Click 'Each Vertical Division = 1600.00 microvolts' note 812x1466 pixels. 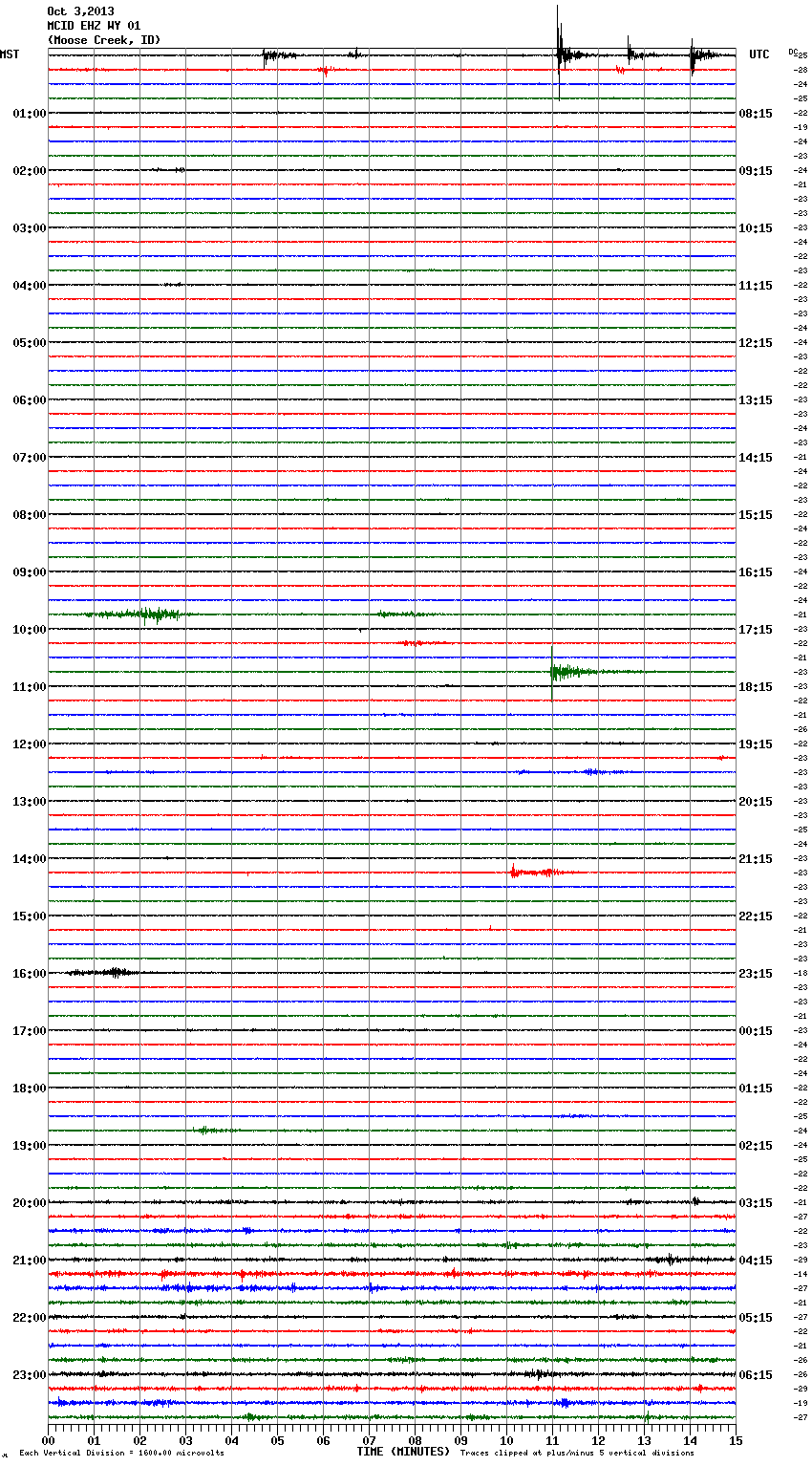tap(121, 1453)
